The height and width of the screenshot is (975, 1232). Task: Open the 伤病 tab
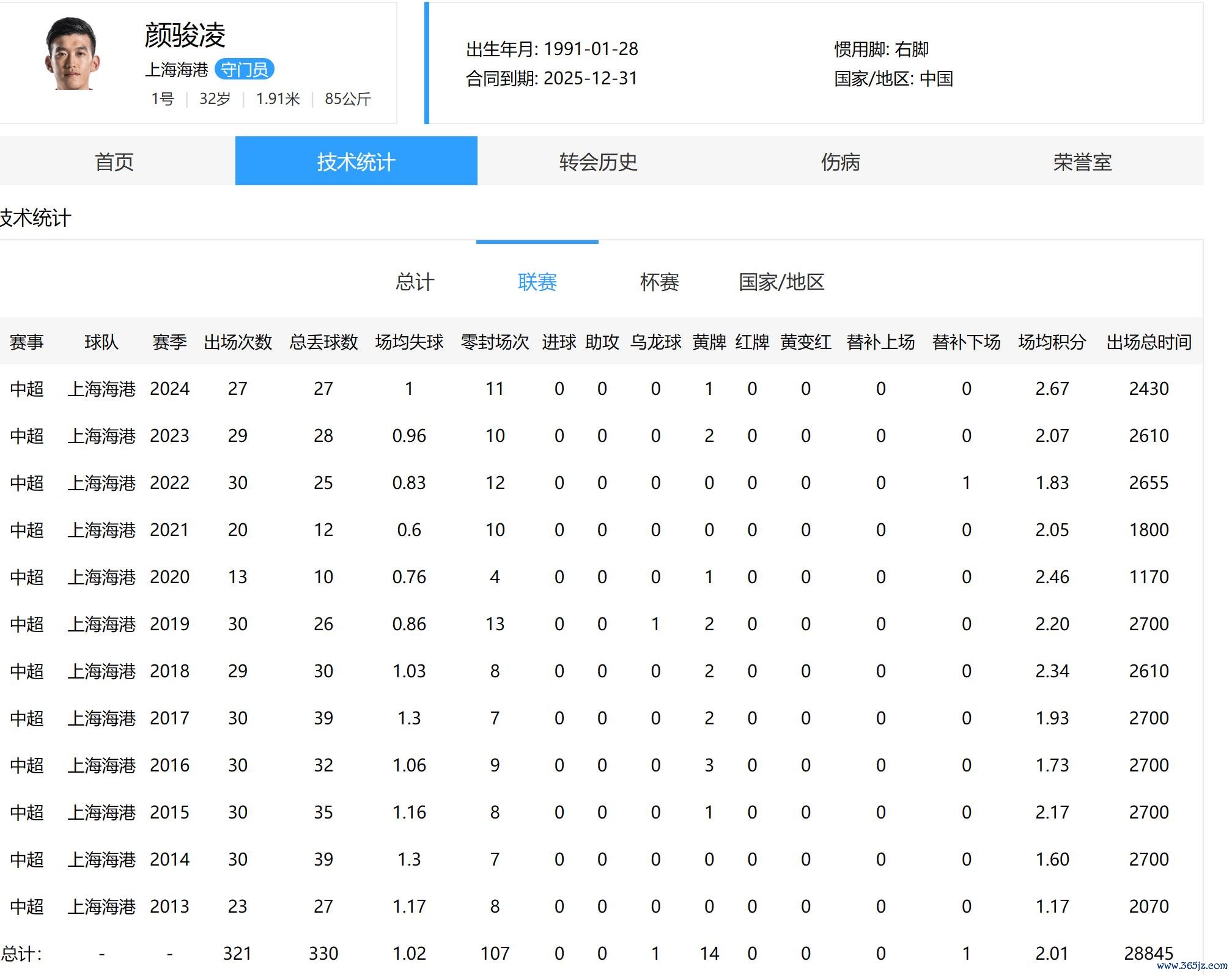point(840,161)
